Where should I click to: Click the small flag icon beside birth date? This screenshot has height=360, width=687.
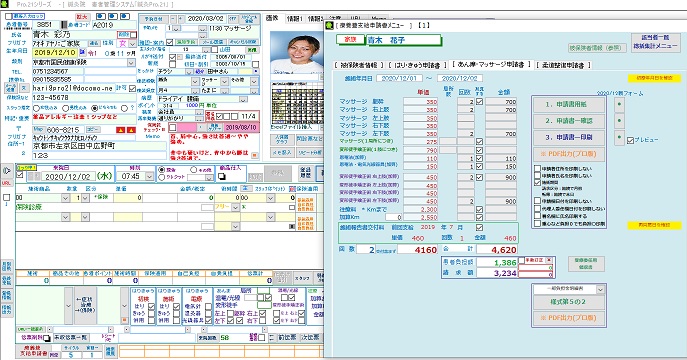(82, 52)
